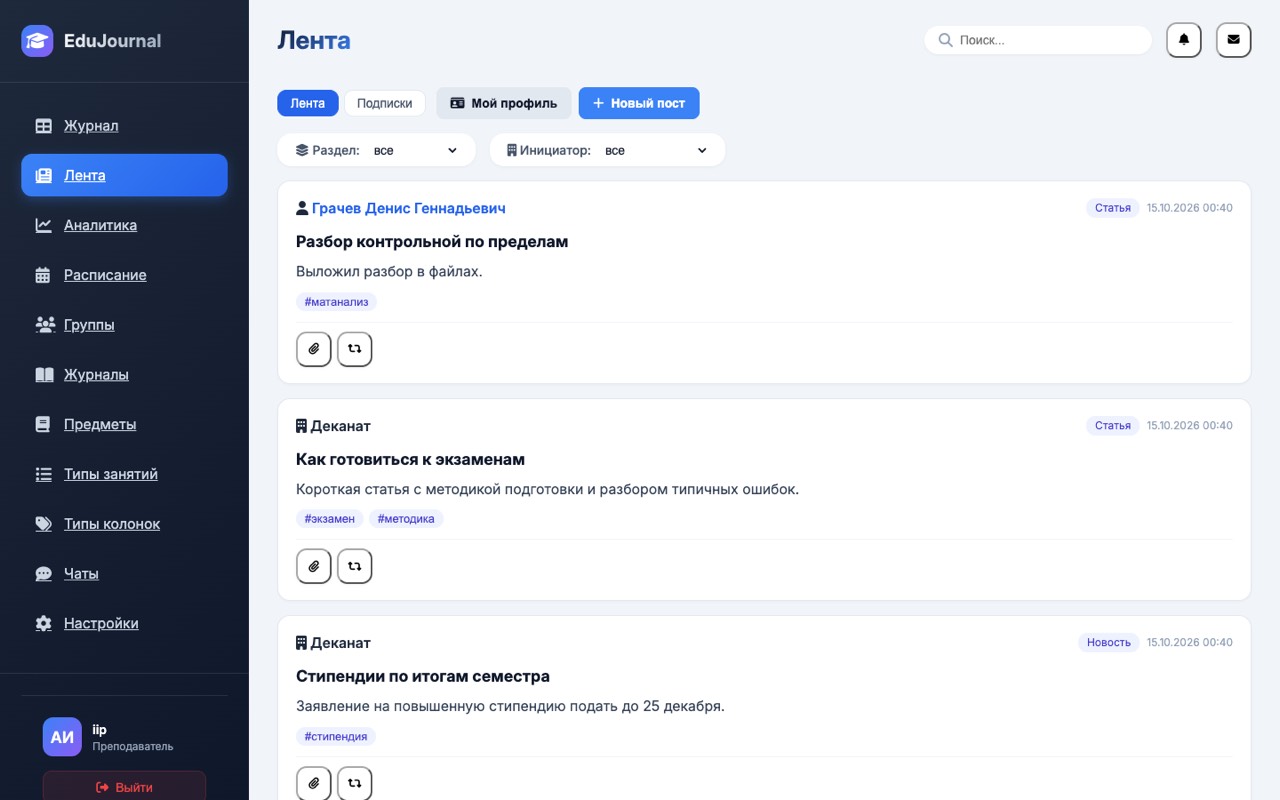
Task: Click the #экзамен tag
Action: pos(330,519)
